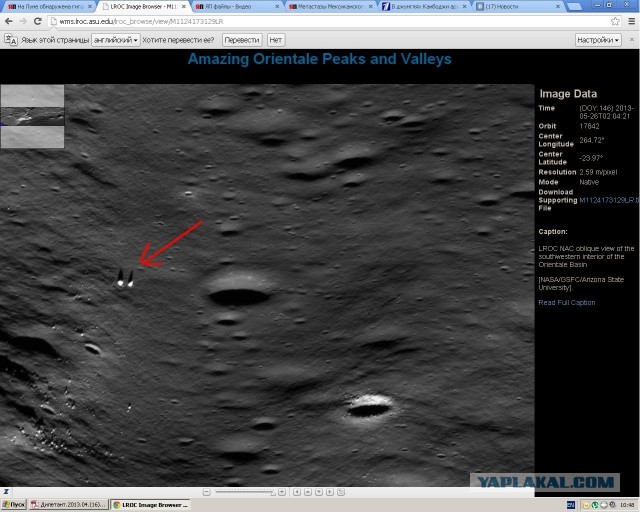Click the translate icon in the infobar
This screenshot has width=640, height=512.
pyautogui.click(x=11, y=40)
